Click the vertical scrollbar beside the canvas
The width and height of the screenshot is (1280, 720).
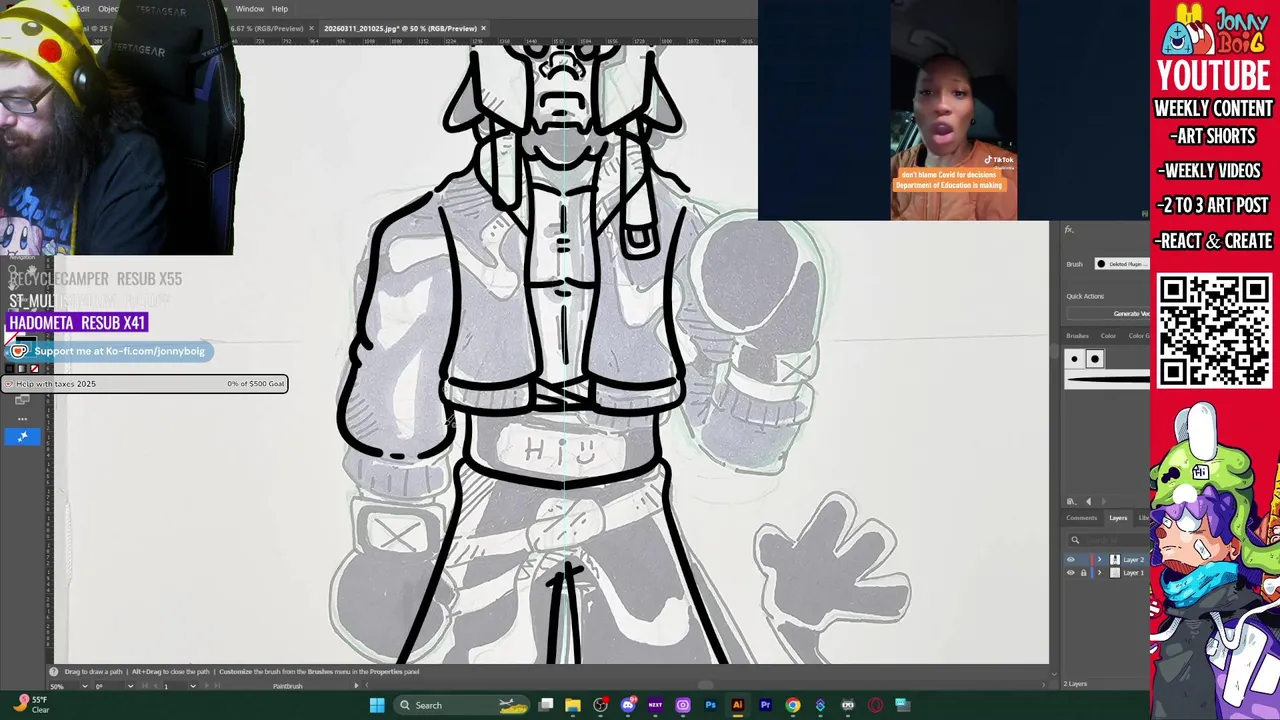(x=1053, y=352)
